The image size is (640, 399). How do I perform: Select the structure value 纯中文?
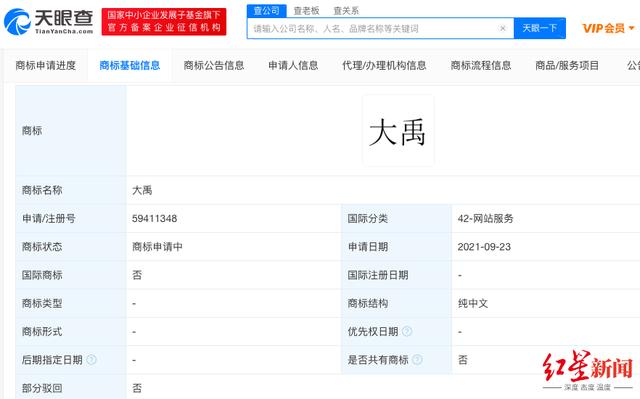pos(473,303)
